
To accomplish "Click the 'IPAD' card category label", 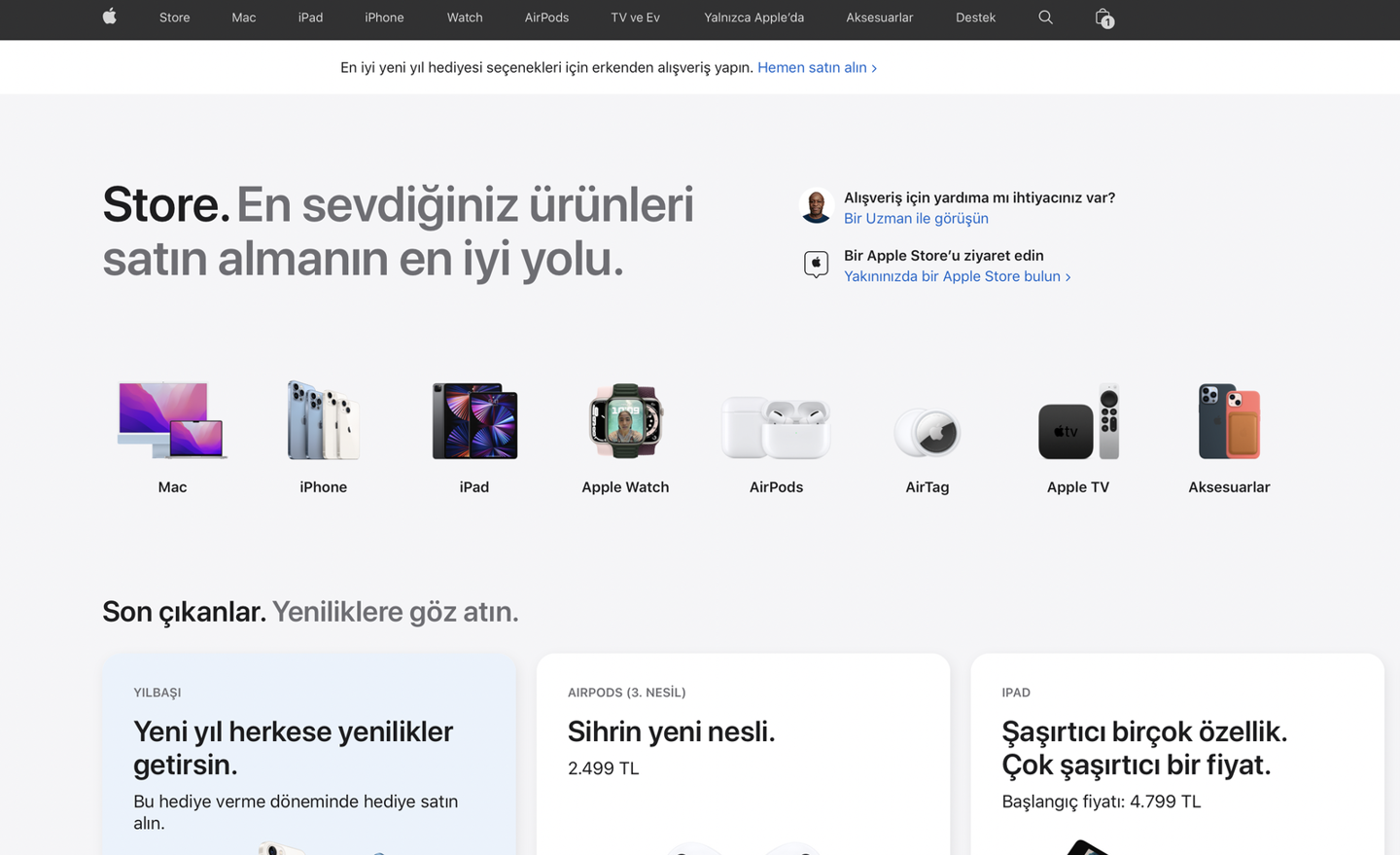I will point(1016,693).
